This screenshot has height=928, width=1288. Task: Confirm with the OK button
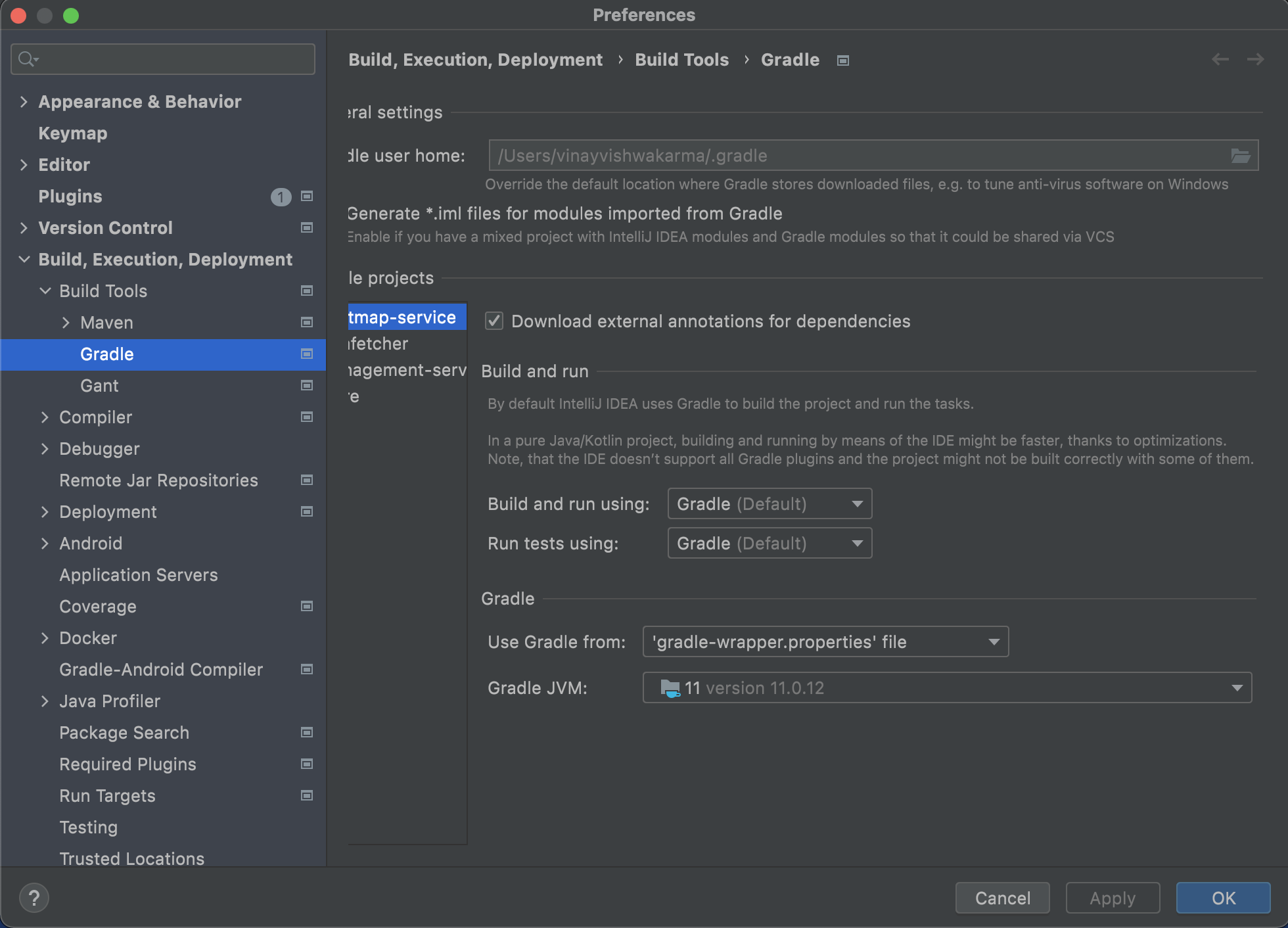coord(1224,898)
